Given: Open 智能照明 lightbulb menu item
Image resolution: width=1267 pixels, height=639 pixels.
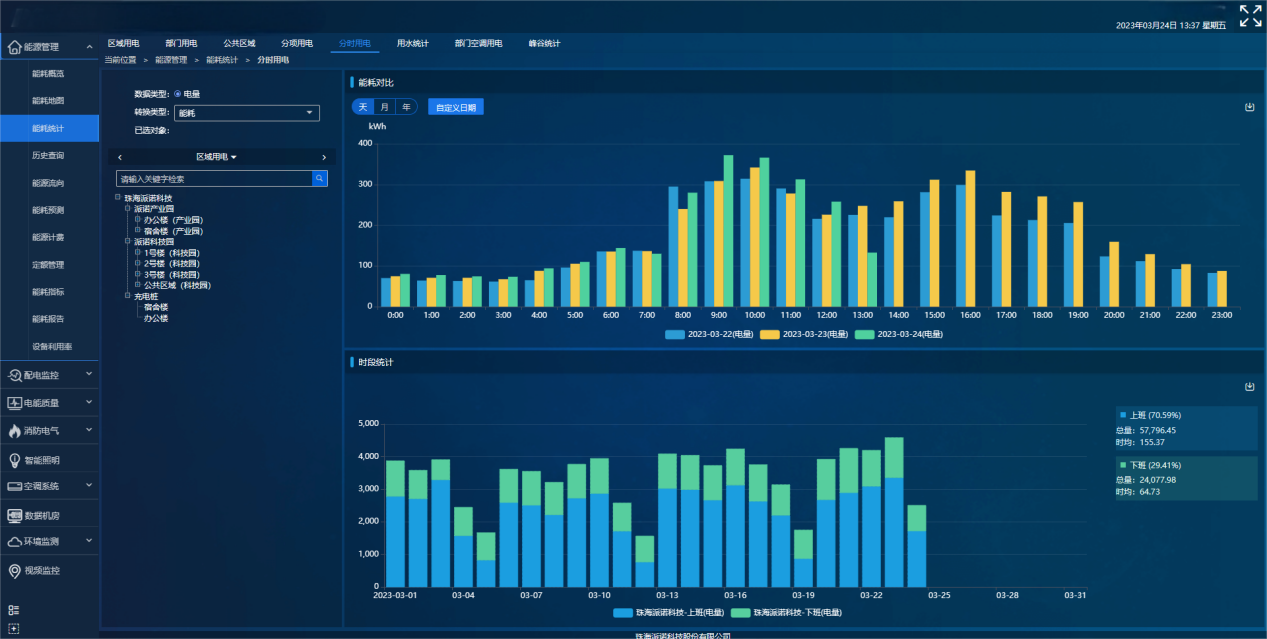Looking at the screenshot, I should coord(42,461).
